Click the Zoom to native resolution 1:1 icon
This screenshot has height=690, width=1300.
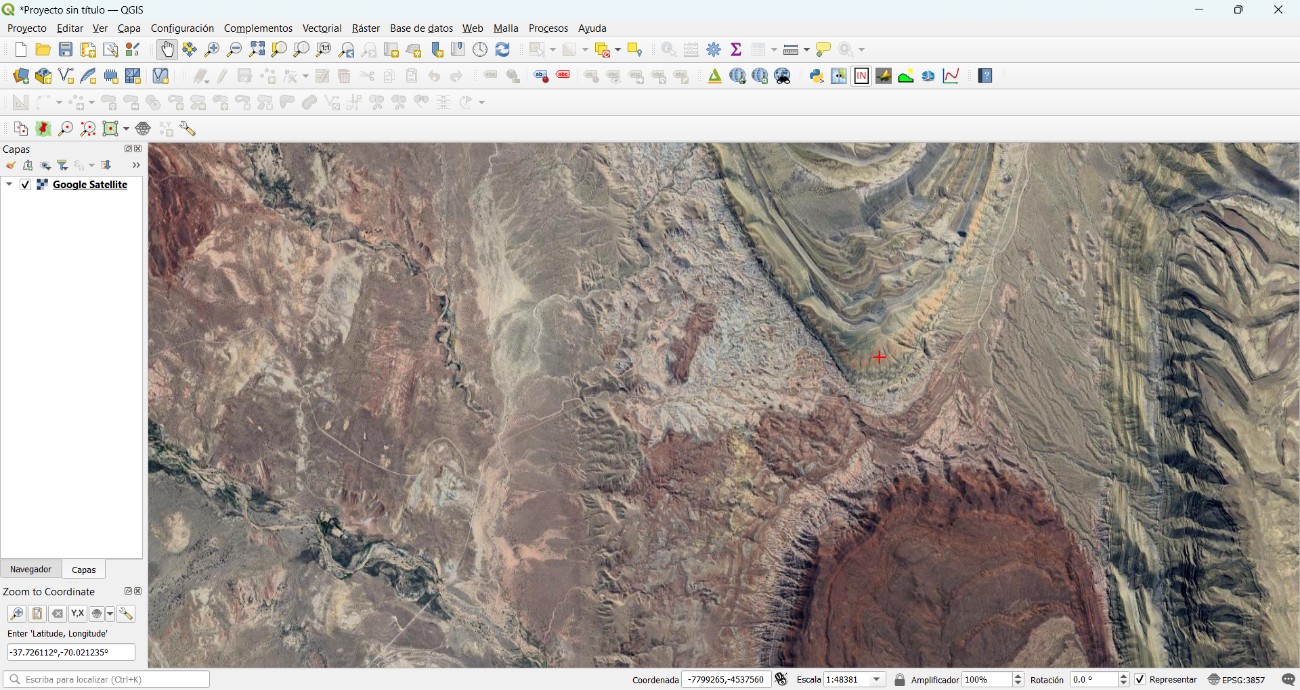tap(324, 49)
